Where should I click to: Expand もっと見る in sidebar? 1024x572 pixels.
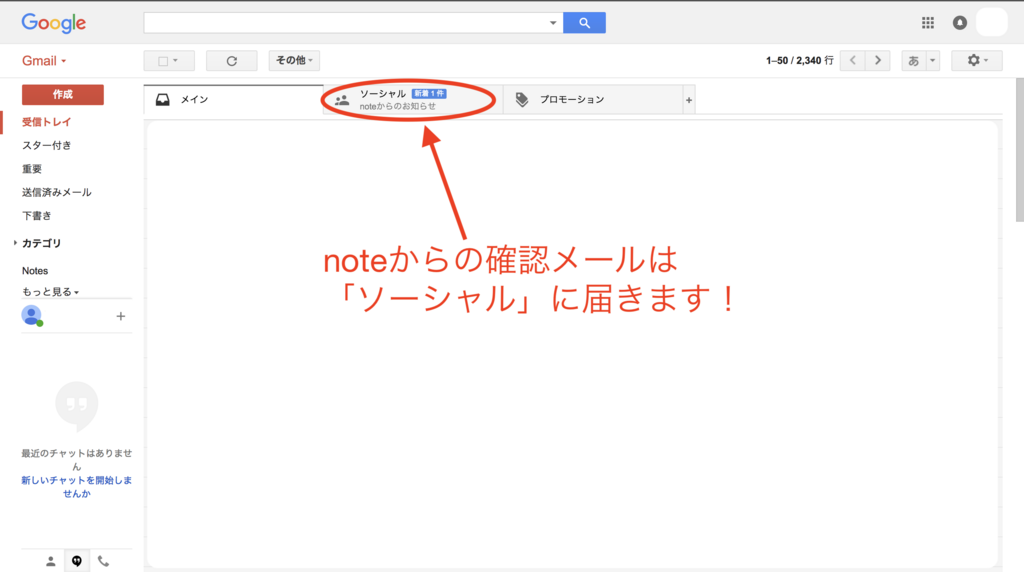pos(50,292)
